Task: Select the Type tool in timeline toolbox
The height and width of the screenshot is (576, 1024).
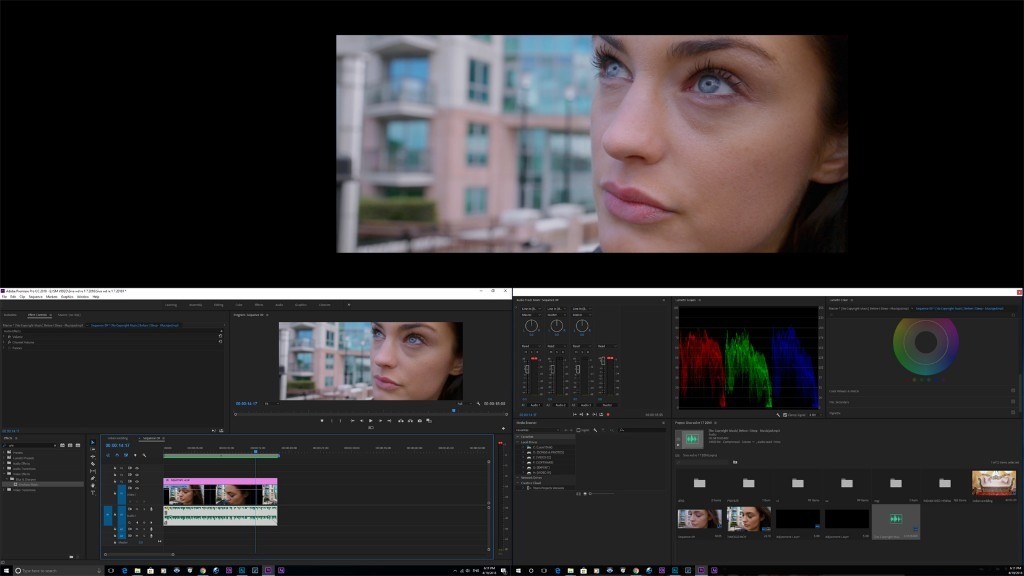Action: coord(93,491)
